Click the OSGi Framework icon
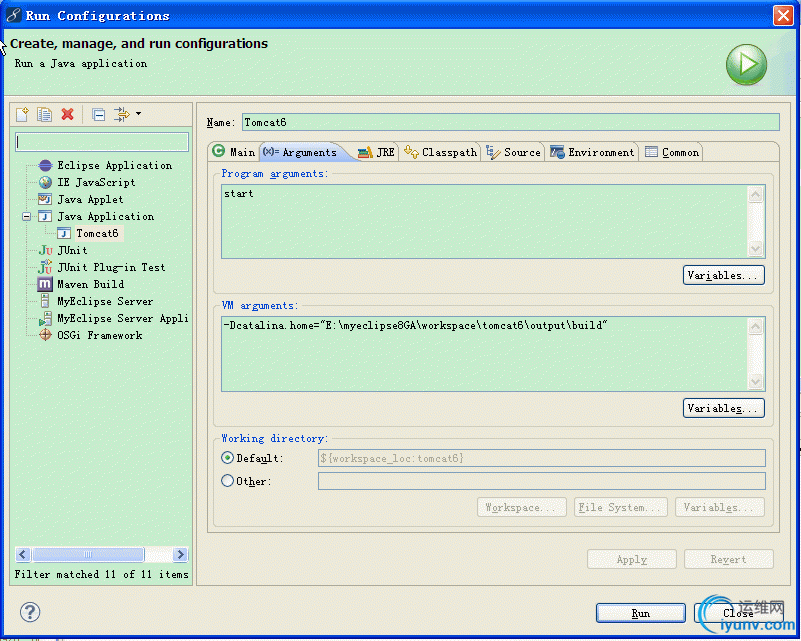This screenshot has height=641, width=801. click(45, 335)
